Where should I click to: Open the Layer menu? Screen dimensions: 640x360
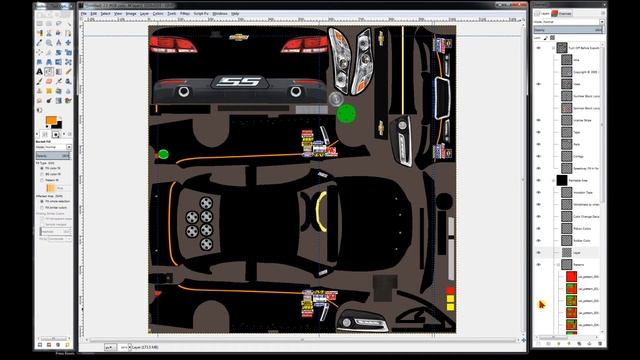(144, 13)
